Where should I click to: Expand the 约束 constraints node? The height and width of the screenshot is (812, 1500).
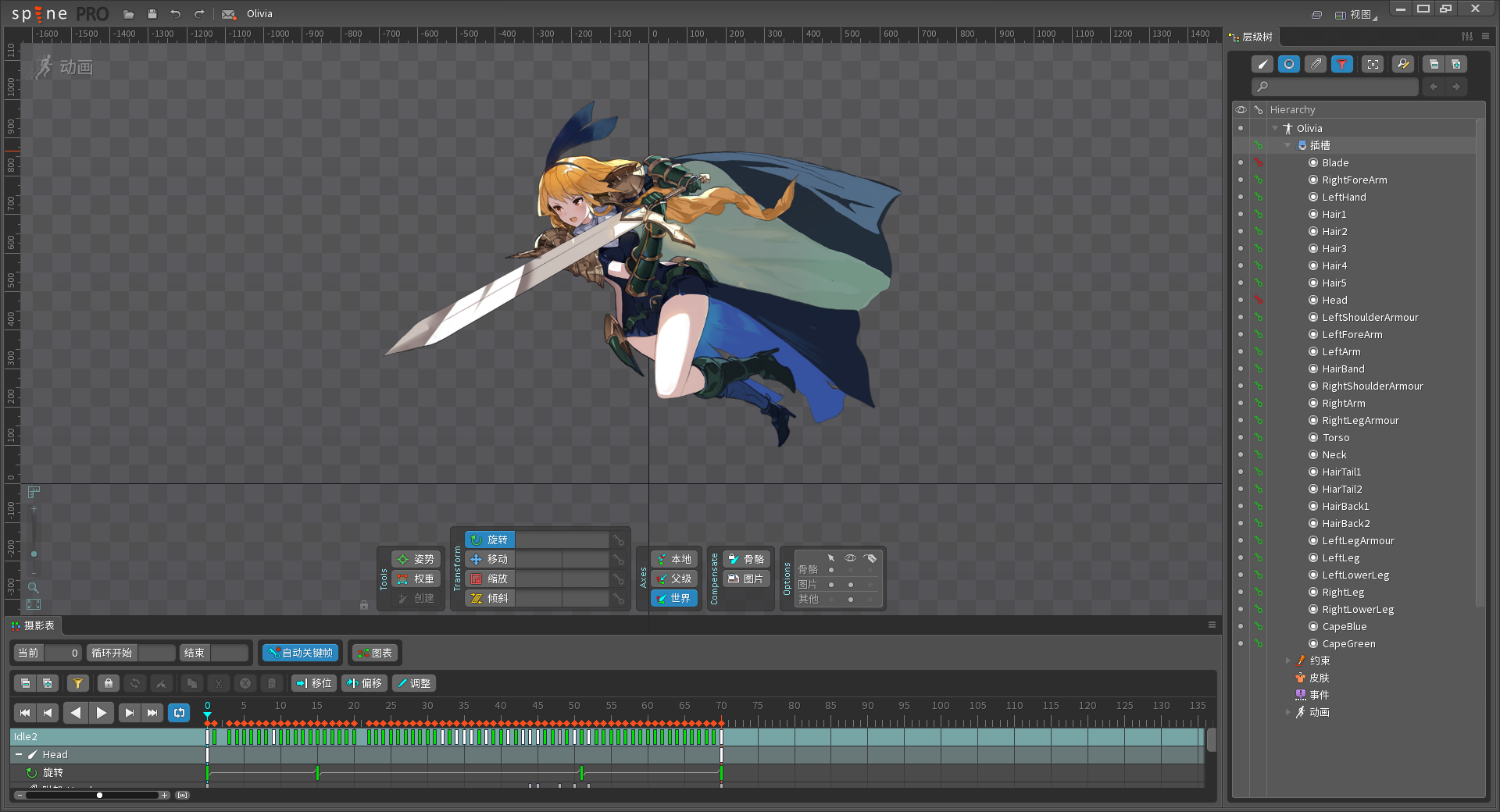(1288, 661)
